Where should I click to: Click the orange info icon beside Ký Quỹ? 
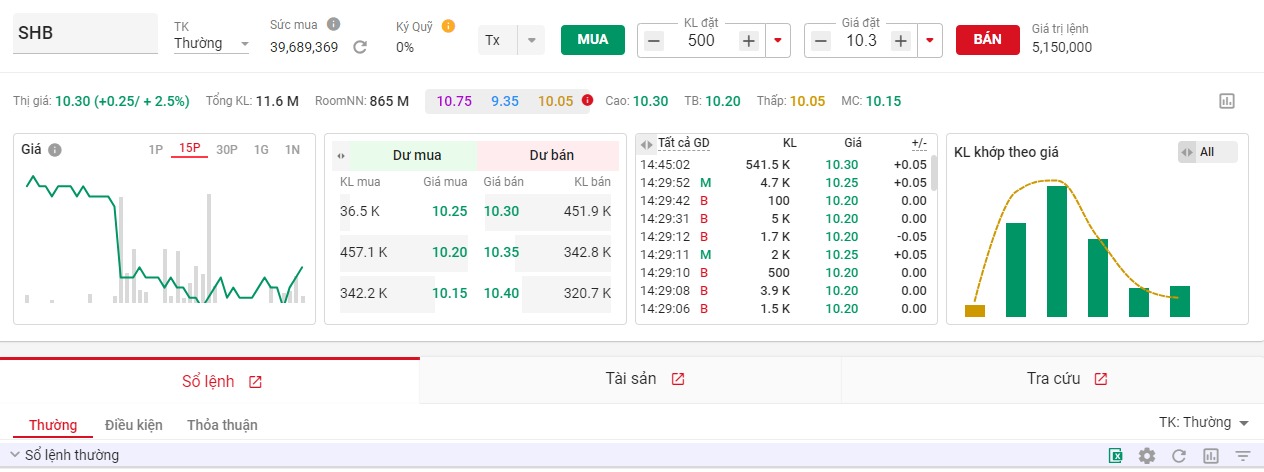point(448,26)
